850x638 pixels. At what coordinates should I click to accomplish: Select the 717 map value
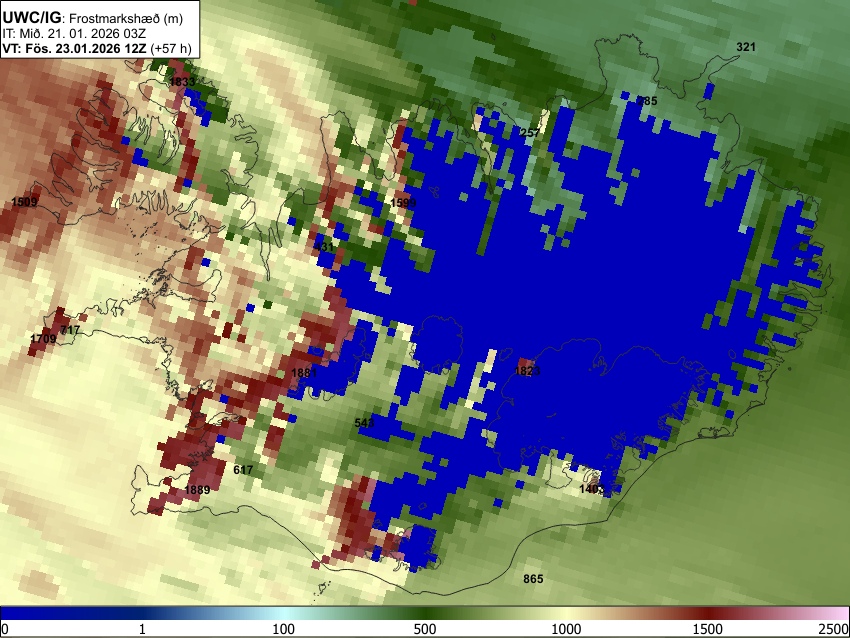coord(70,330)
